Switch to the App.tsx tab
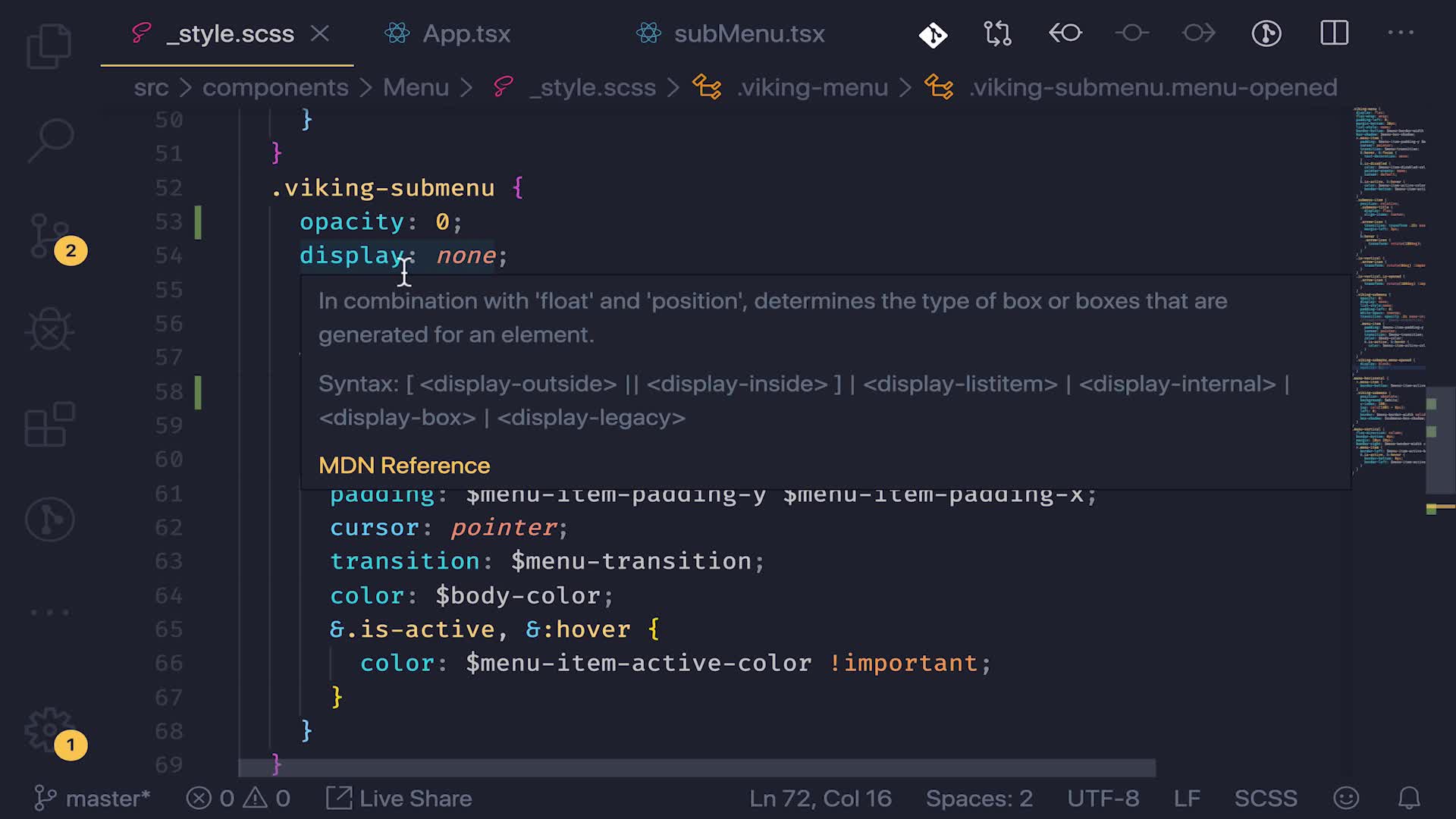Image resolution: width=1456 pixels, height=819 pixels. click(465, 34)
